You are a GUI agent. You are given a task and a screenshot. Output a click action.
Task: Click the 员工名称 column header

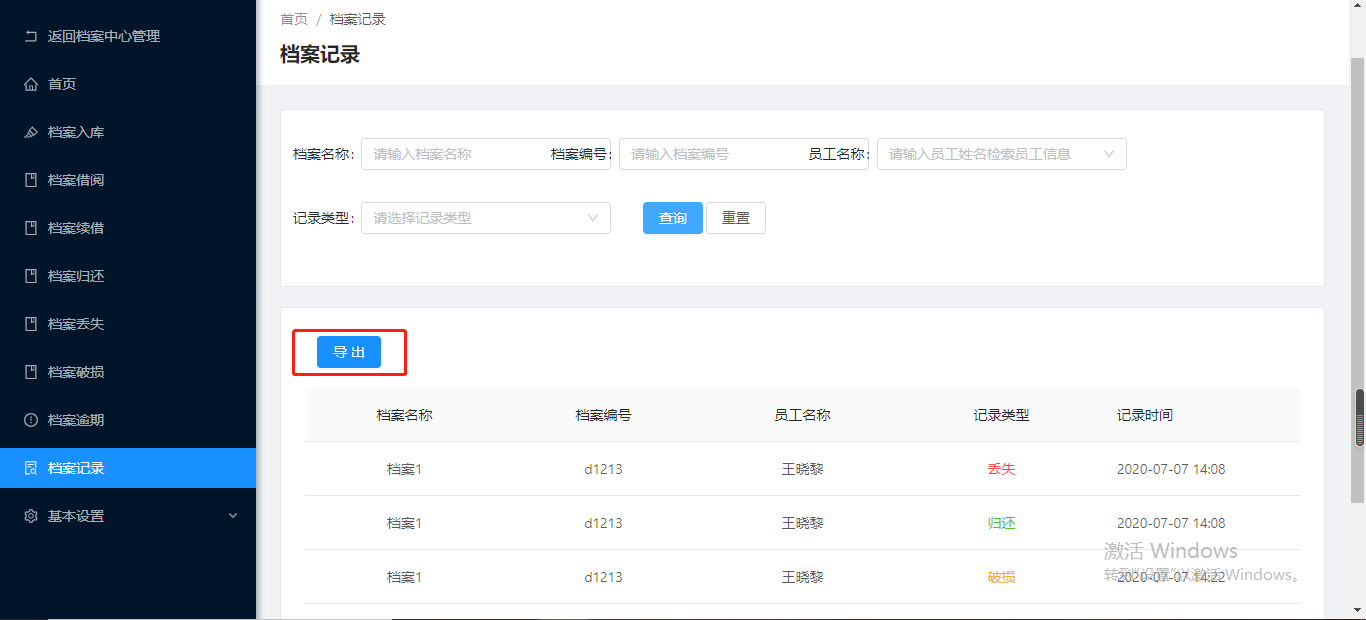[802, 415]
